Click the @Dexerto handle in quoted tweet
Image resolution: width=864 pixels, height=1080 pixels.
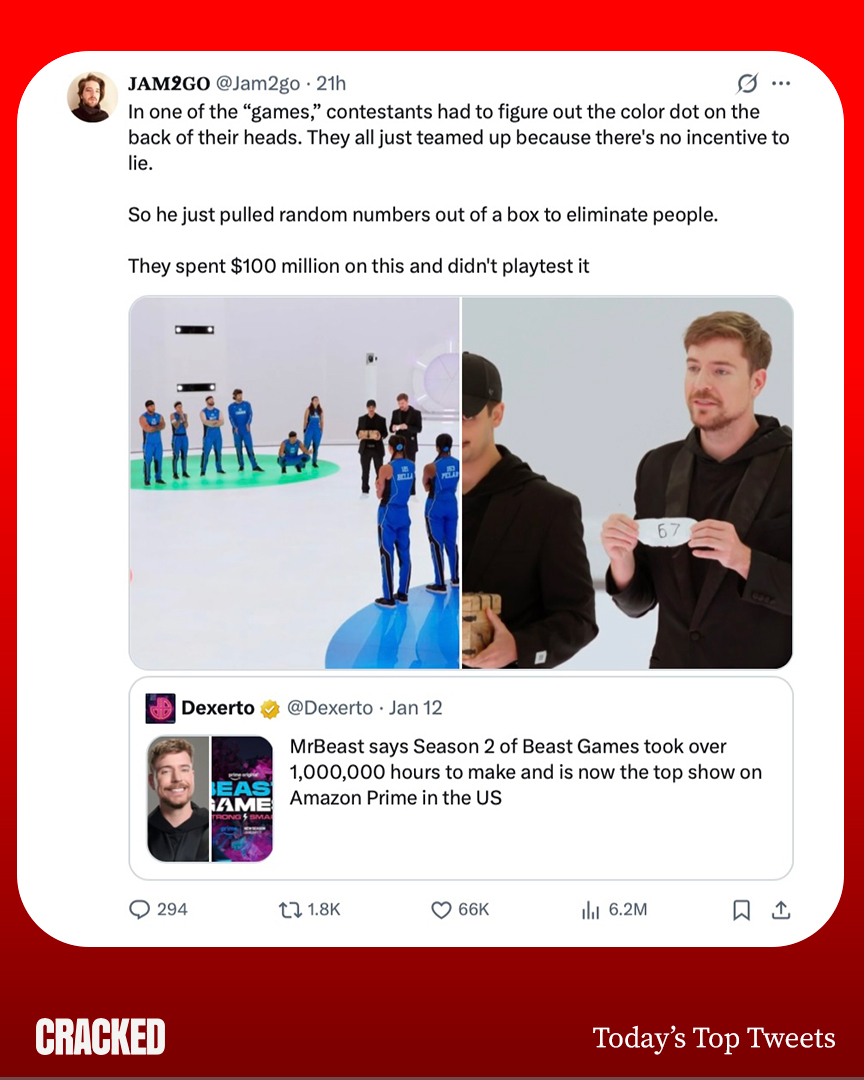[x=329, y=708]
